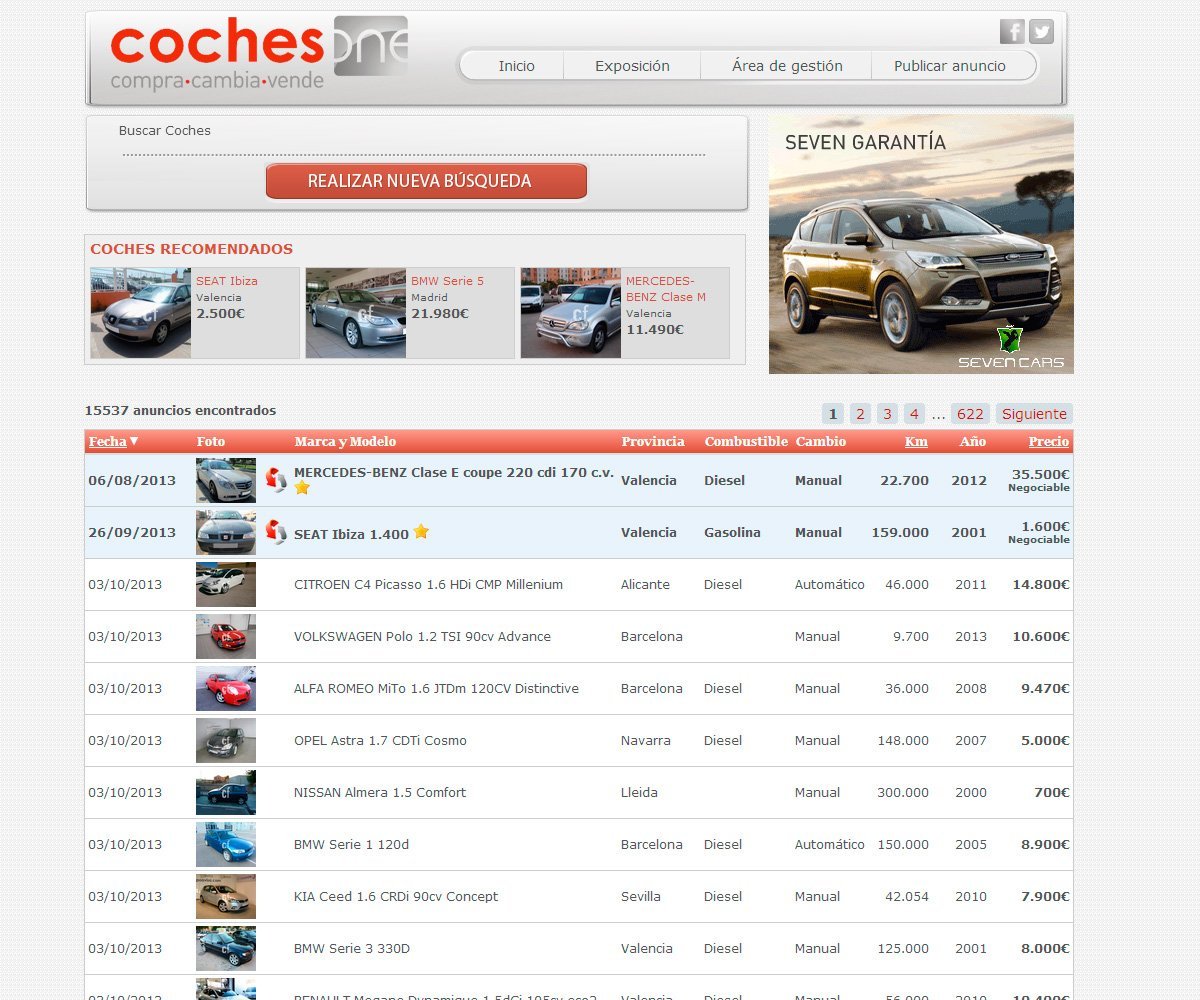Open the recommended MERCEDES-BENZ Clase M link
The height and width of the screenshot is (1000, 1200).
click(666, 289)
